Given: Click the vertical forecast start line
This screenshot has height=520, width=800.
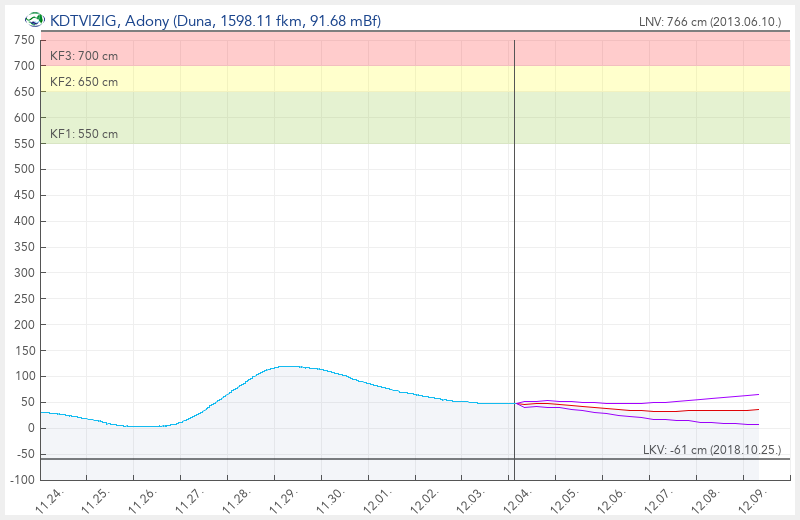Looking at the screenshot, I should [514, 250].
